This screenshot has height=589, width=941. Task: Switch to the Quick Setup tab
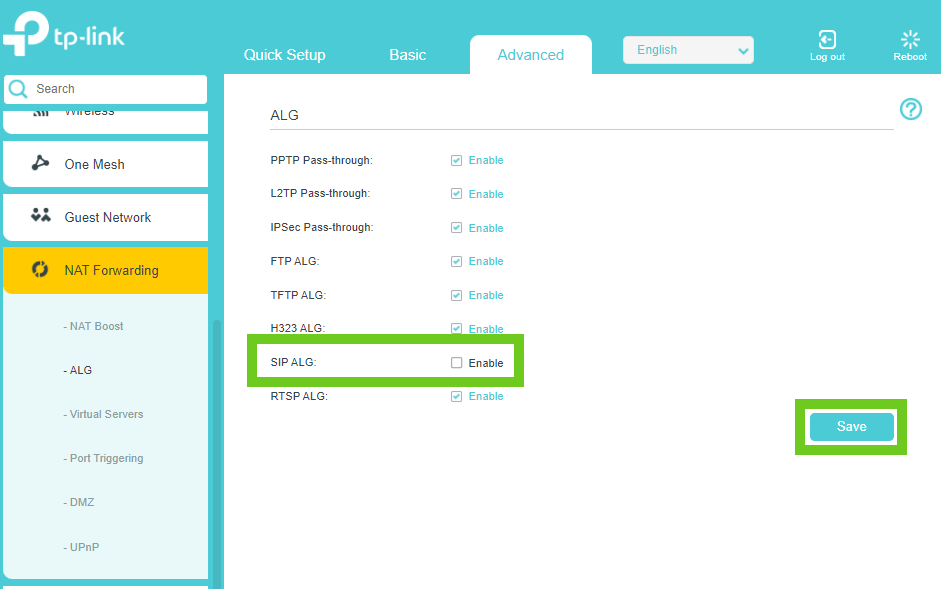tap(284, 55)
